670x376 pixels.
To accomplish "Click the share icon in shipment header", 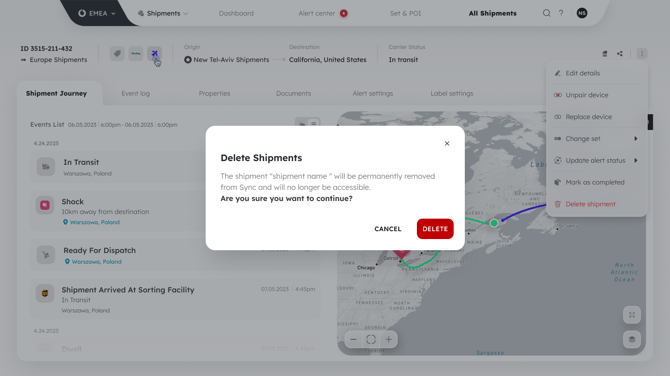I will coord(620,54).
